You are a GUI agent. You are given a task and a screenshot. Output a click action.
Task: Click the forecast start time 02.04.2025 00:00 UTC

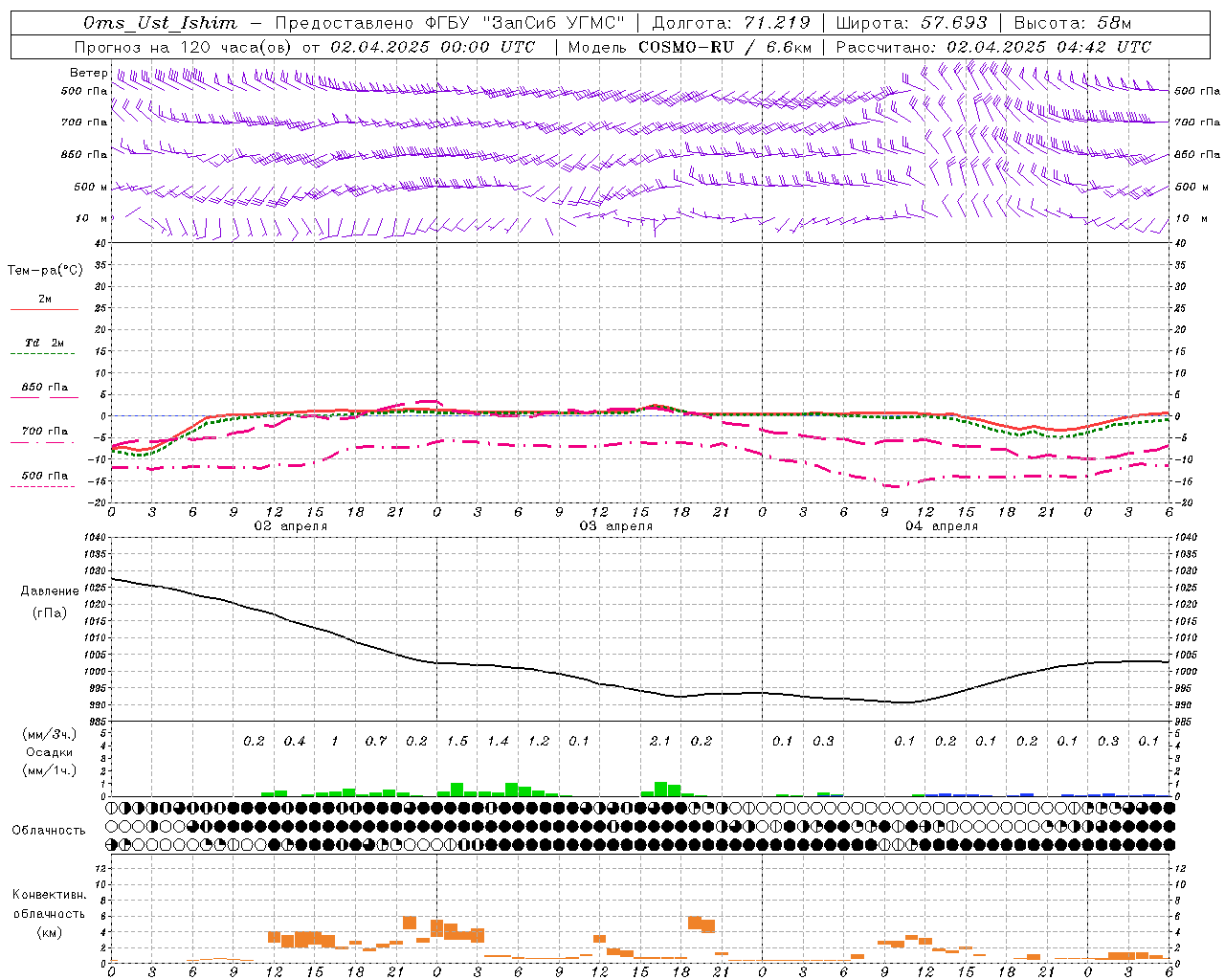[x=433, y=47]
